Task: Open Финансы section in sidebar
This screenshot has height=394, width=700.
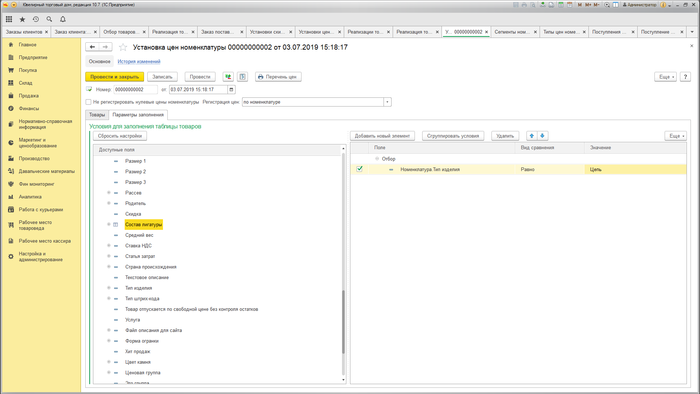Action: tap(29, 108)
